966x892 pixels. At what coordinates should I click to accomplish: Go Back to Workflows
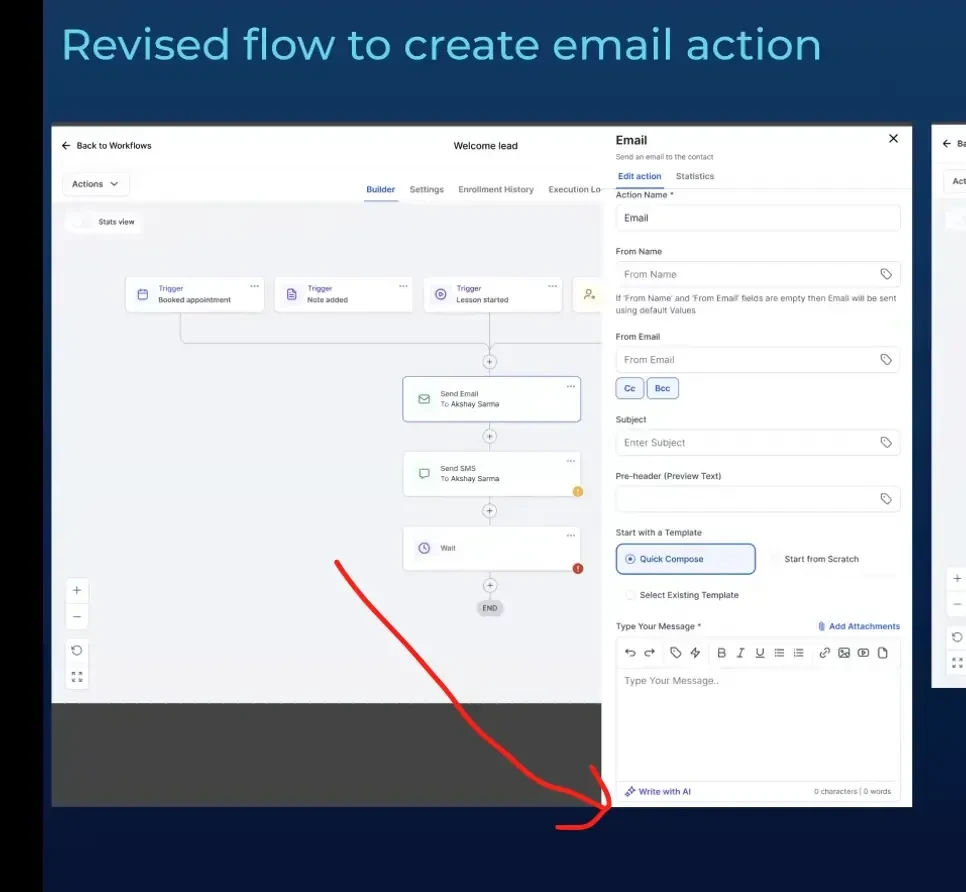[x=107, y=146]
